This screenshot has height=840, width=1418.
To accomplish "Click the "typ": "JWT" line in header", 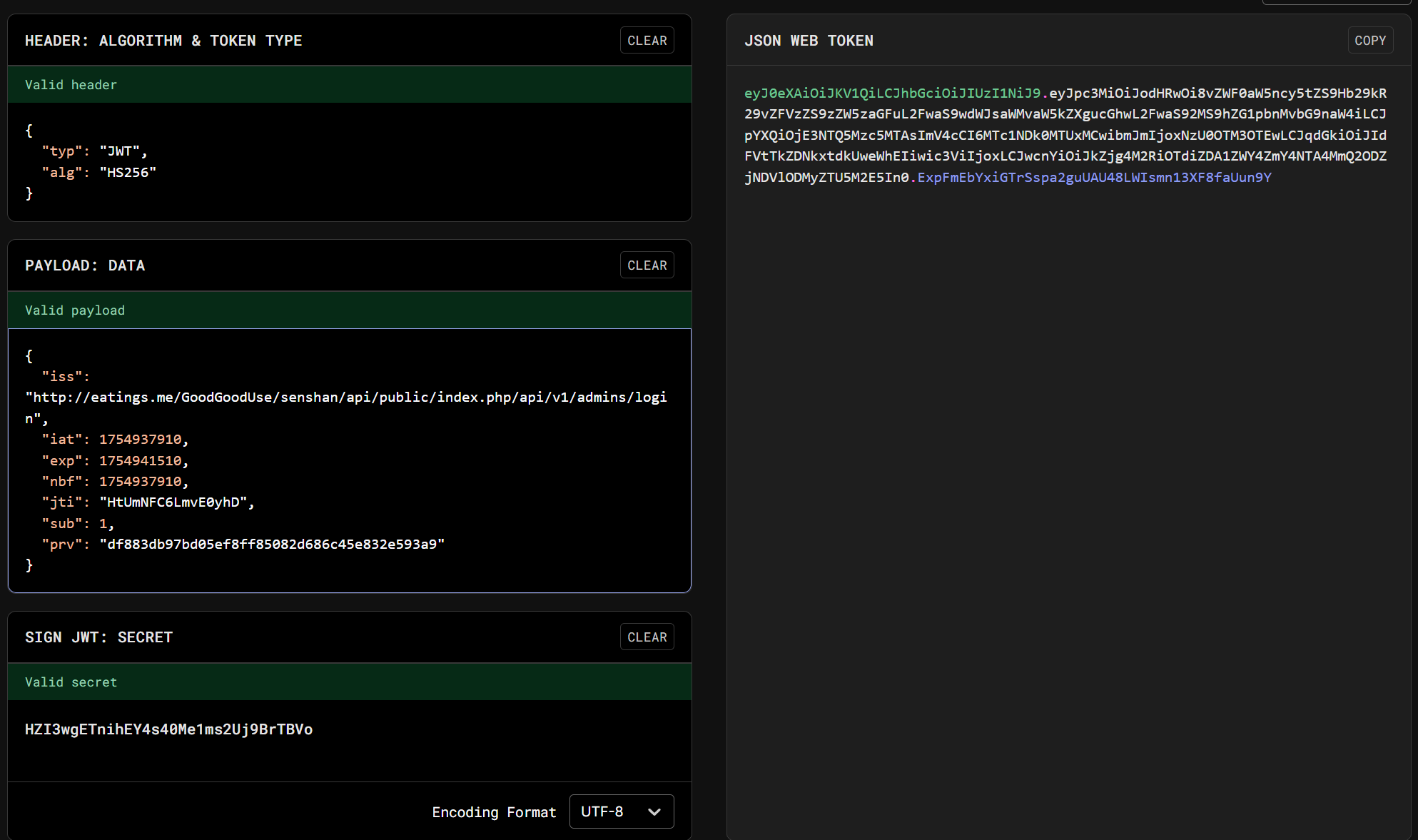I will (95, 151).
